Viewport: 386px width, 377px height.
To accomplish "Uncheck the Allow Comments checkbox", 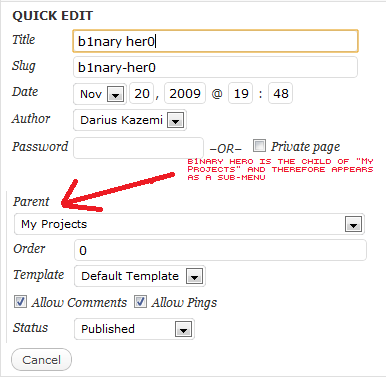I will [20, 302].
